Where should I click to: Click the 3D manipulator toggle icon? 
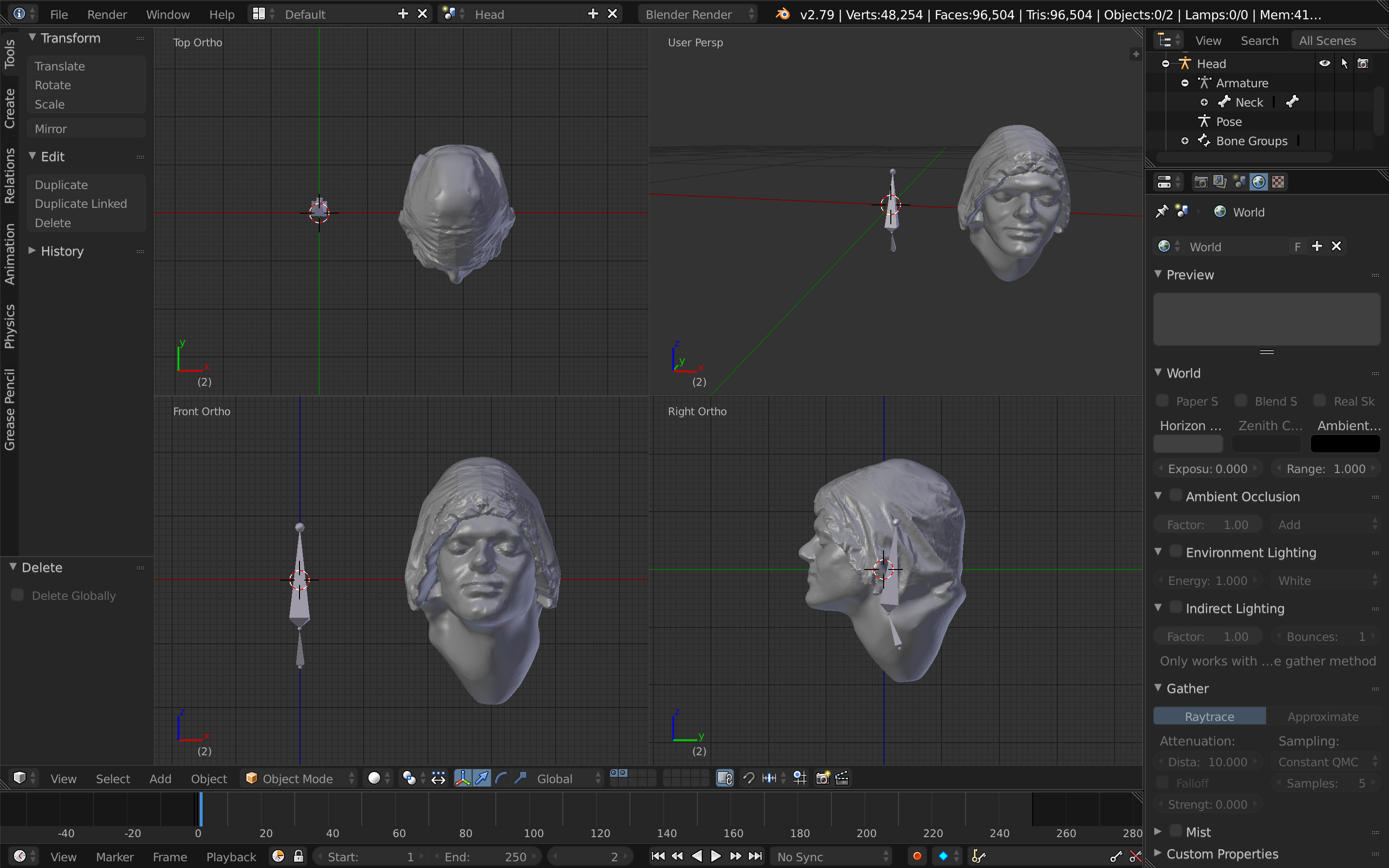click(462, 778)
